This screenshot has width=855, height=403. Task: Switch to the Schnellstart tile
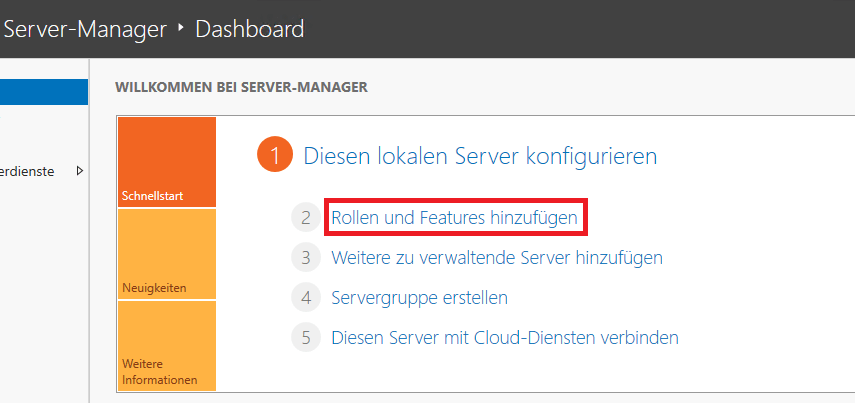[x=166, y=163]
